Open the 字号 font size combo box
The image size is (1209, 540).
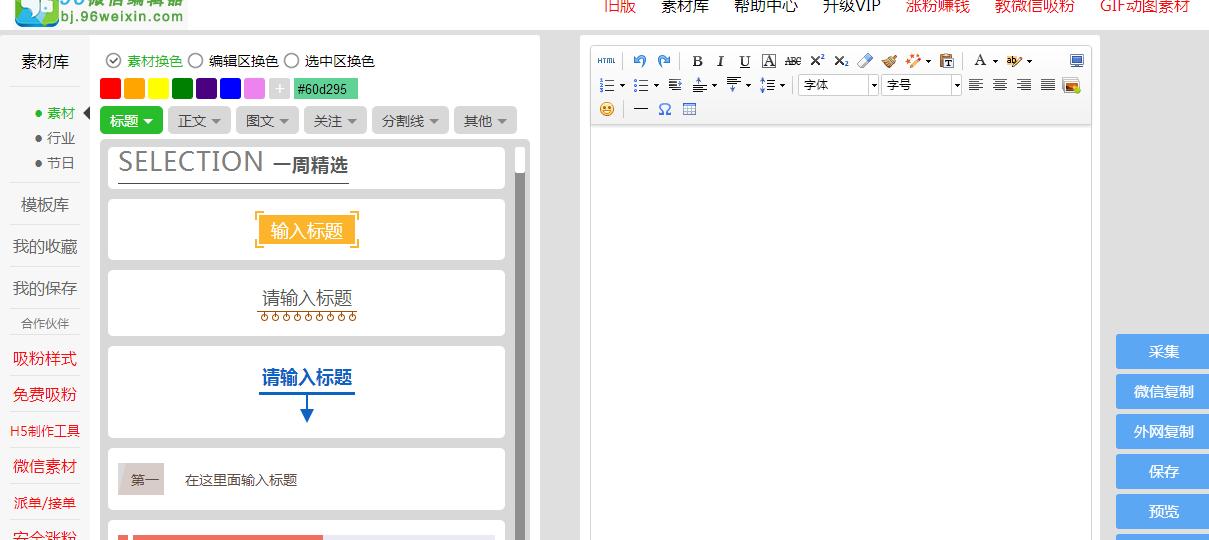921,85
